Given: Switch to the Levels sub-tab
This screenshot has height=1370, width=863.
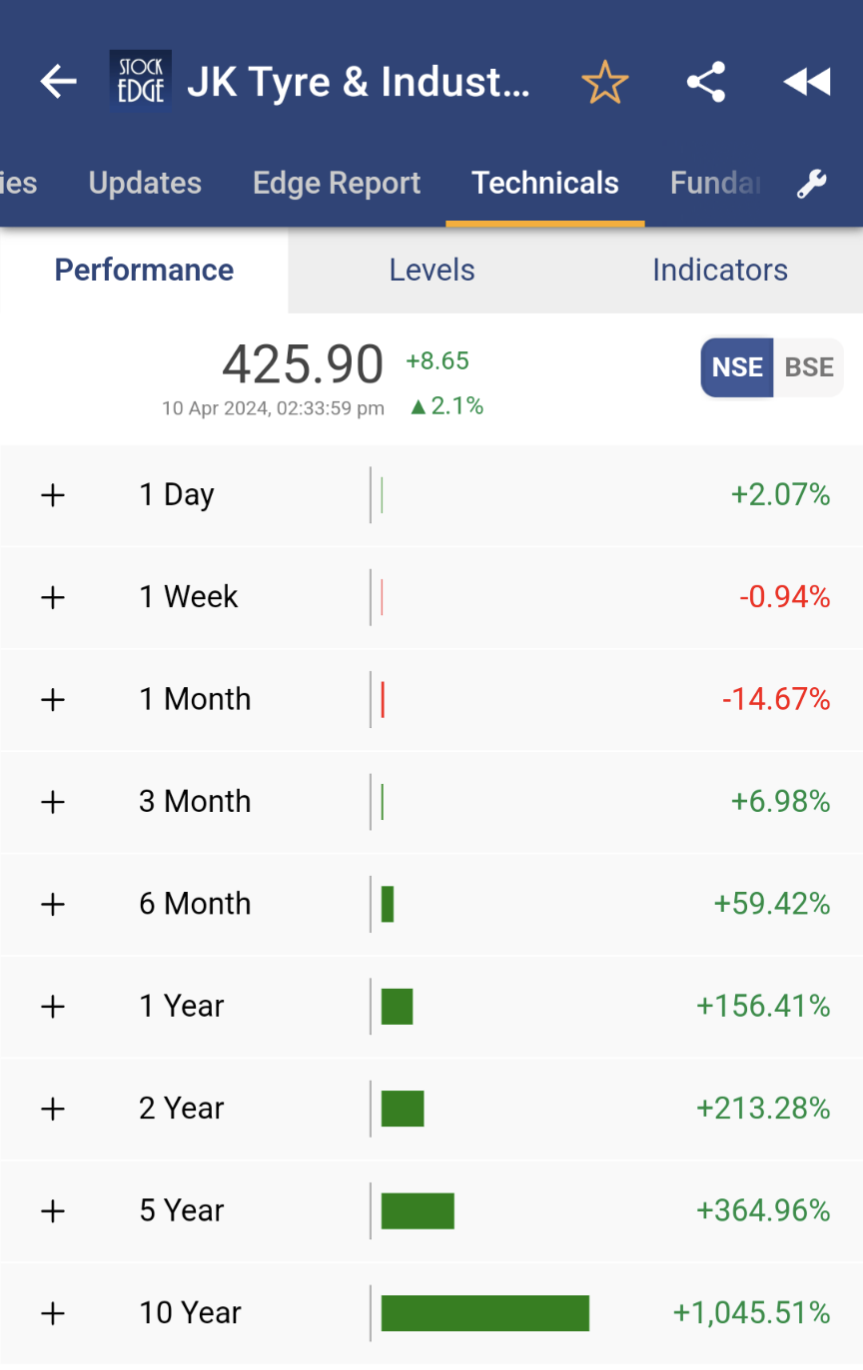Looking at the screenshot, I should pos(432,270).
